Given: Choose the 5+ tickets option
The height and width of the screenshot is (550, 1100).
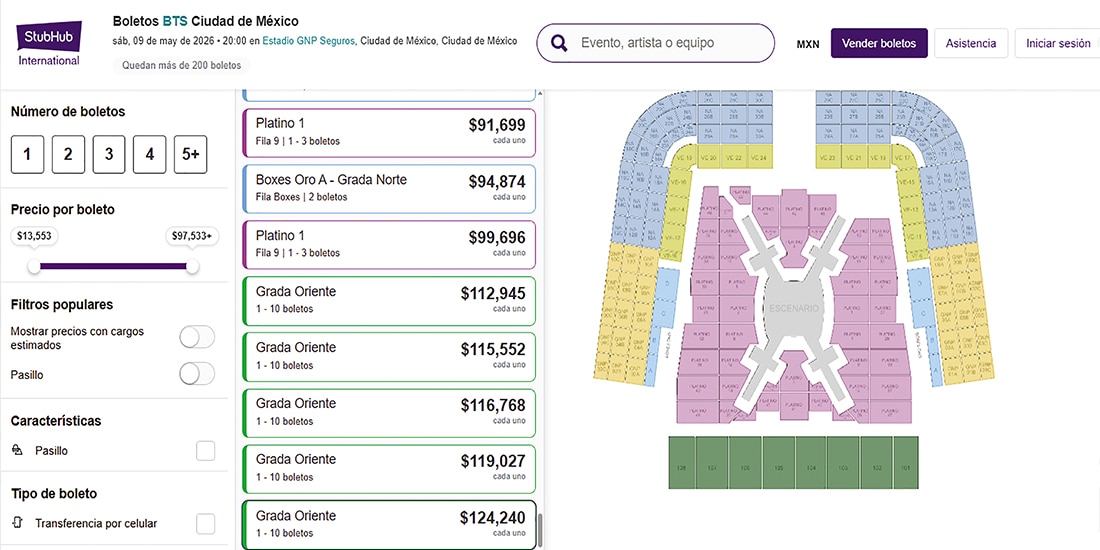Looking at the screenshot, I should (x=190, y=154).
